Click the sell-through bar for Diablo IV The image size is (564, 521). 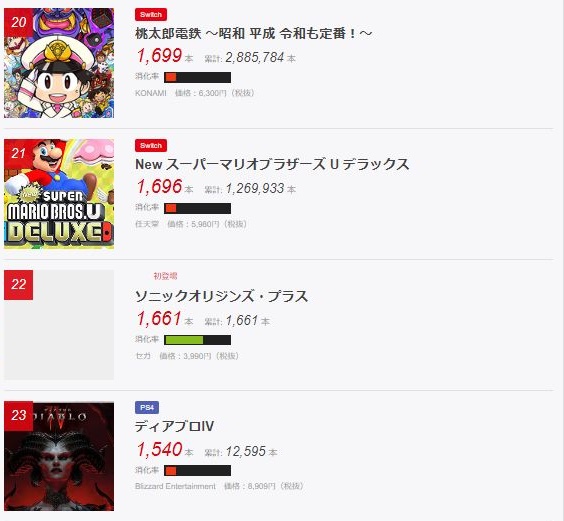pos(197,471)
